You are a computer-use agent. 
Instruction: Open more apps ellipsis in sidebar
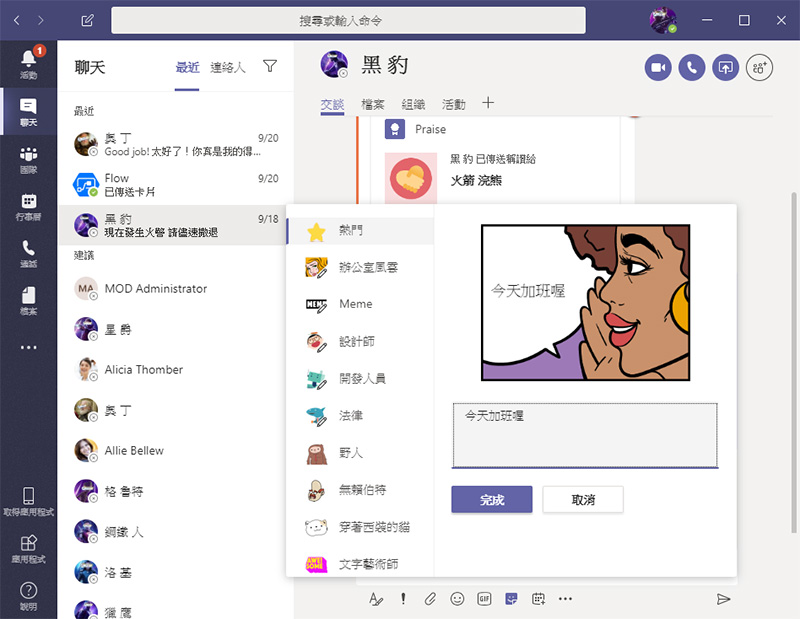pos(29,348)
